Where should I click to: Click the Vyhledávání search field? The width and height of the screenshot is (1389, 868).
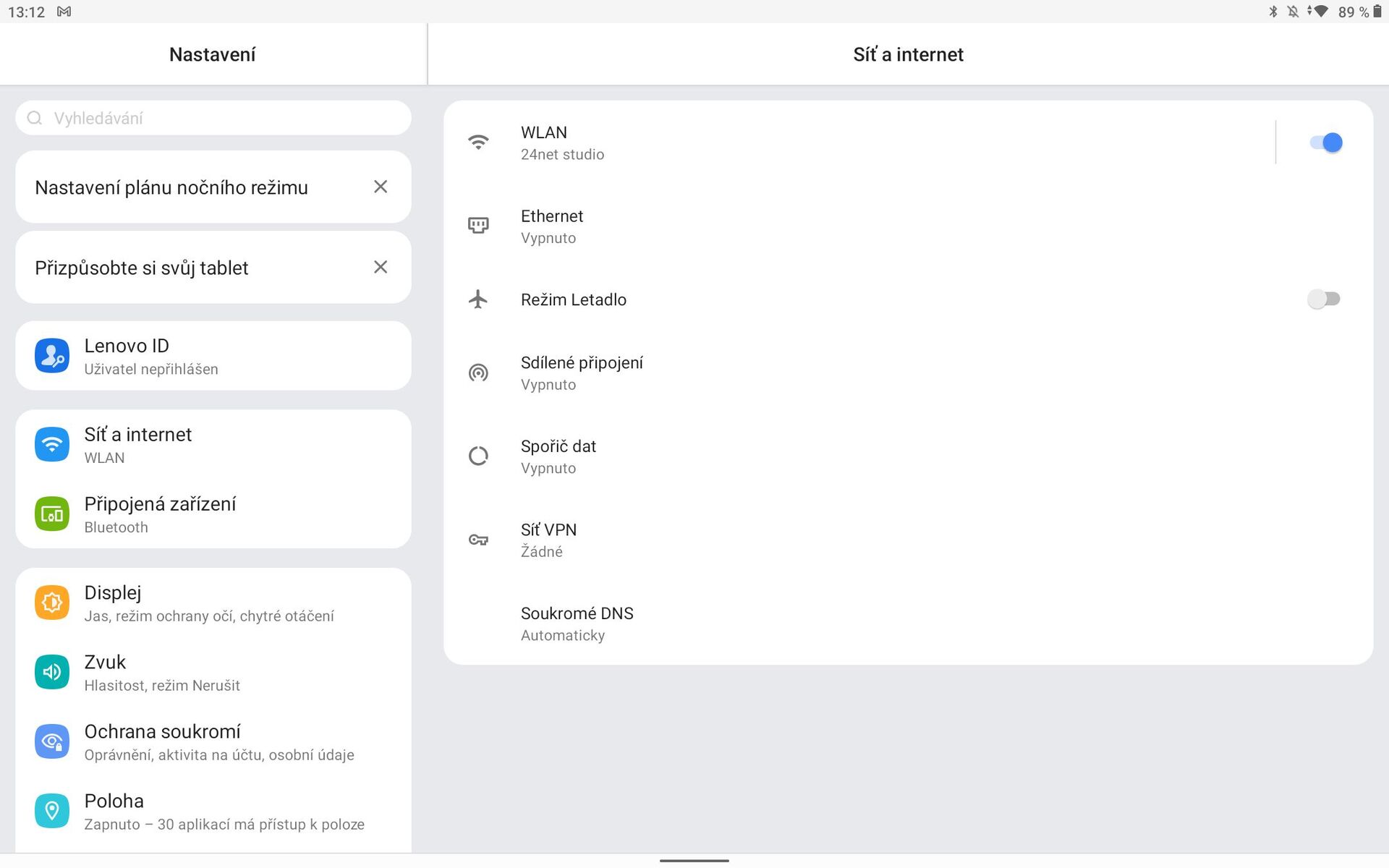click(213, 118)
